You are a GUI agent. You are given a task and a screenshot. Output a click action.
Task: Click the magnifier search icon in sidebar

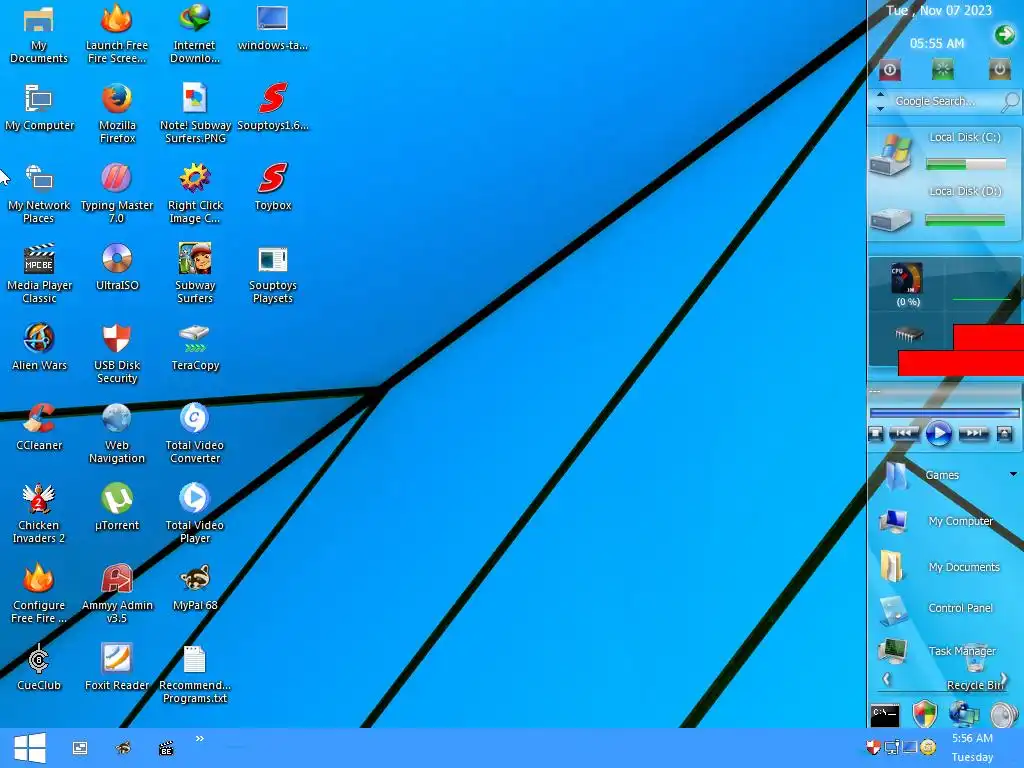point(1010,102)
